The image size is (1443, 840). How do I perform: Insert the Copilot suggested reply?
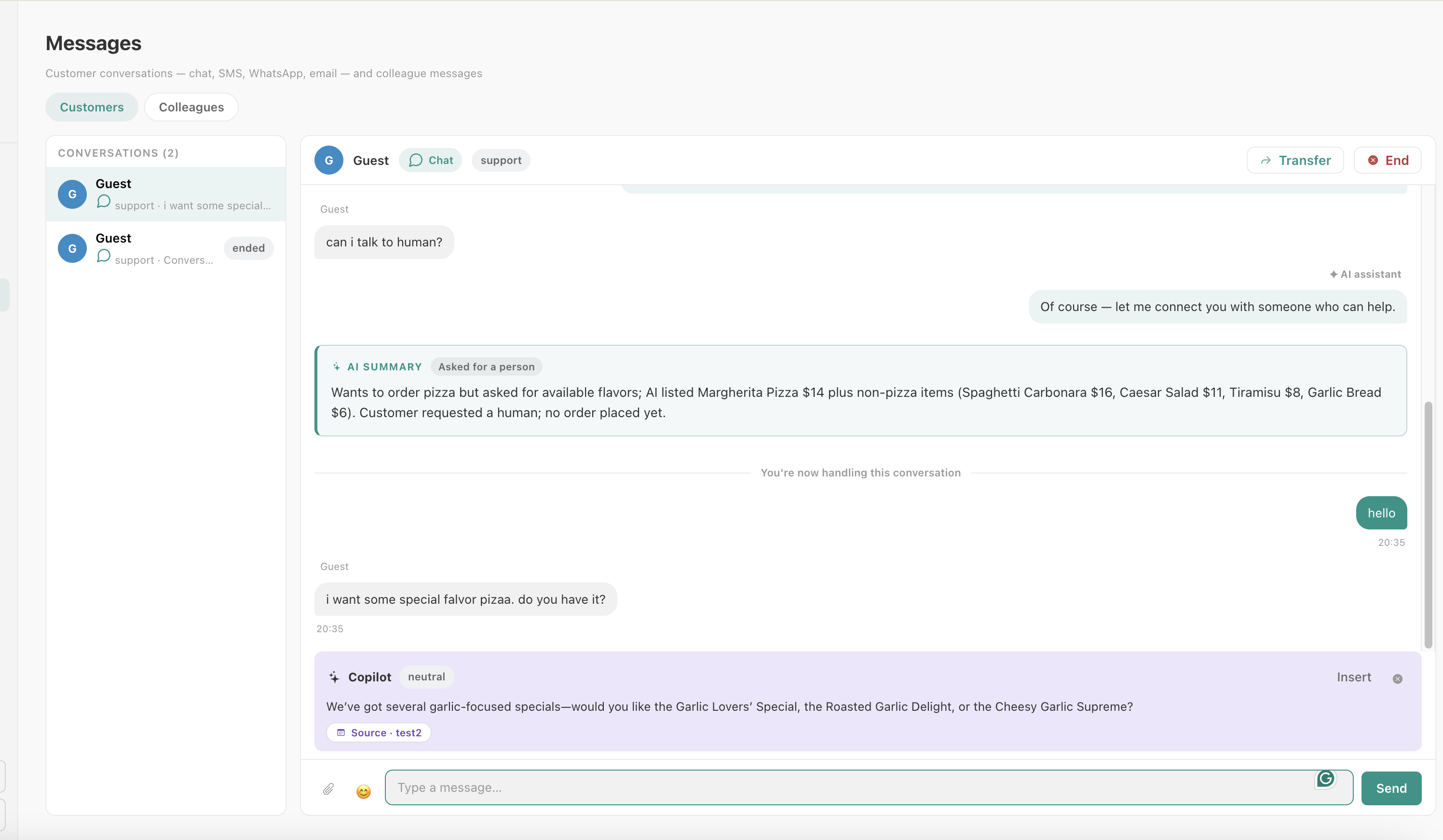tap(1354, 677)
